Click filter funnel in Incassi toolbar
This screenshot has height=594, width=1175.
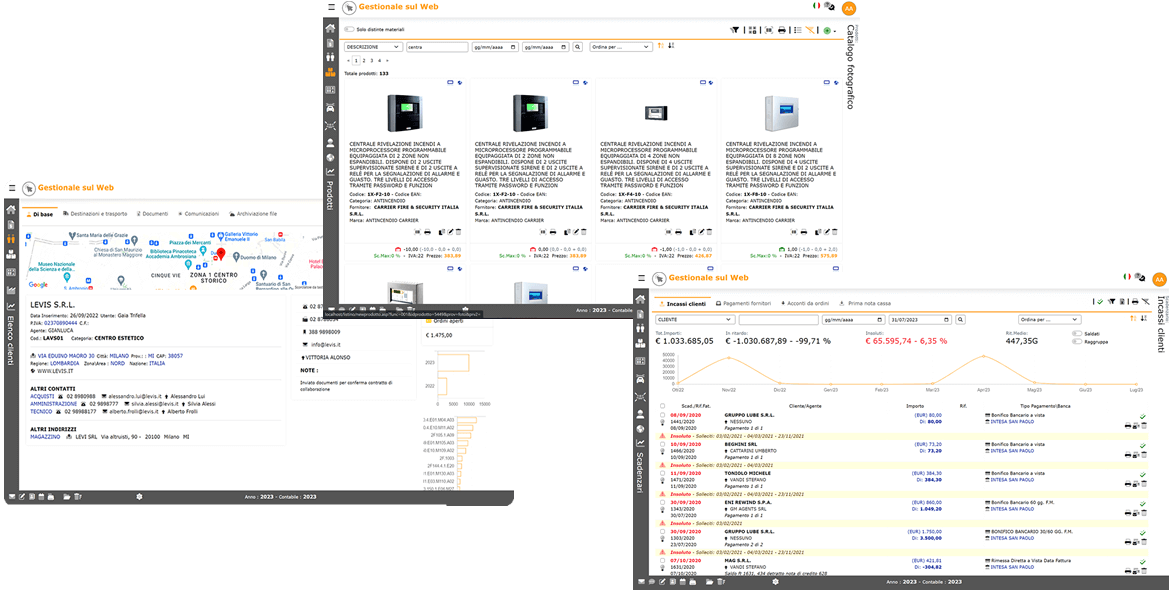pos(1112,302)
